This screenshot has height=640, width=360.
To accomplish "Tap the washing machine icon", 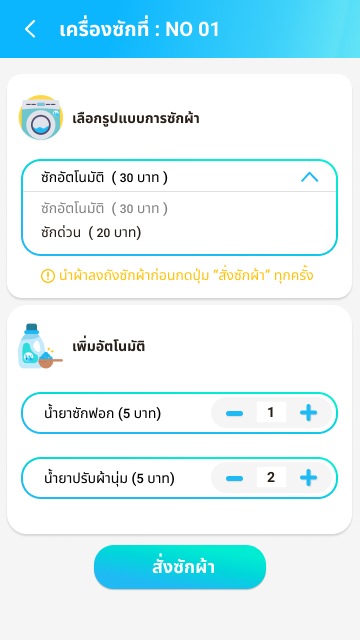I will [41, 118].
